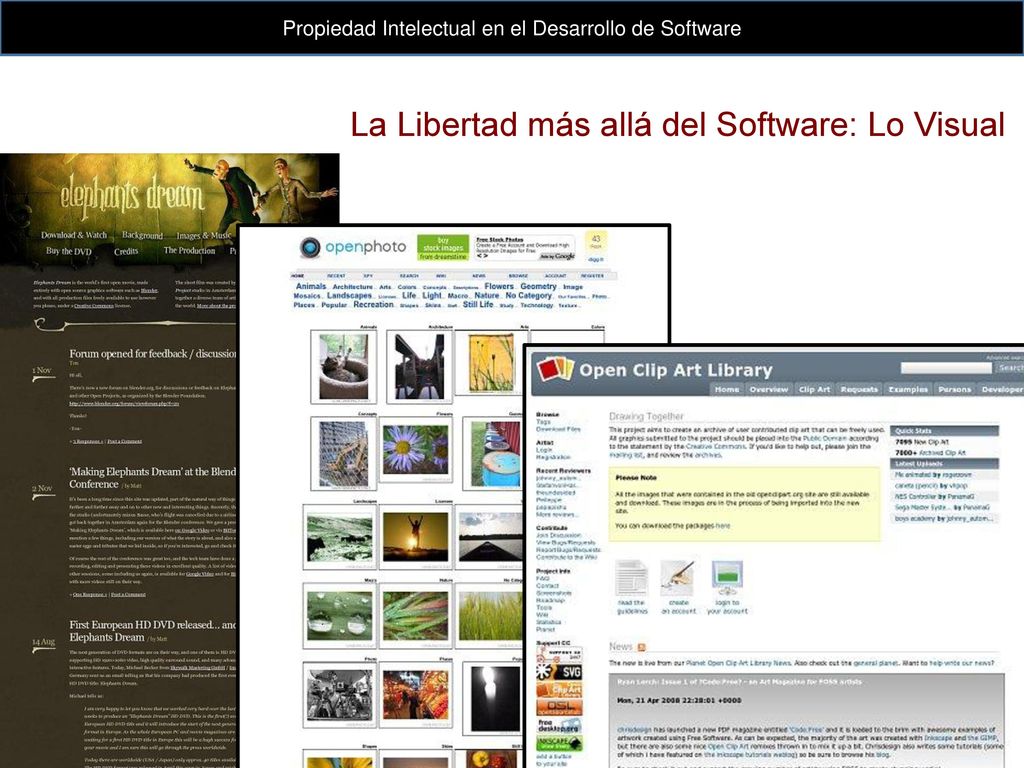
Task: Open 'Forum opened for feedback' post title
Action: tap(153, 353)
